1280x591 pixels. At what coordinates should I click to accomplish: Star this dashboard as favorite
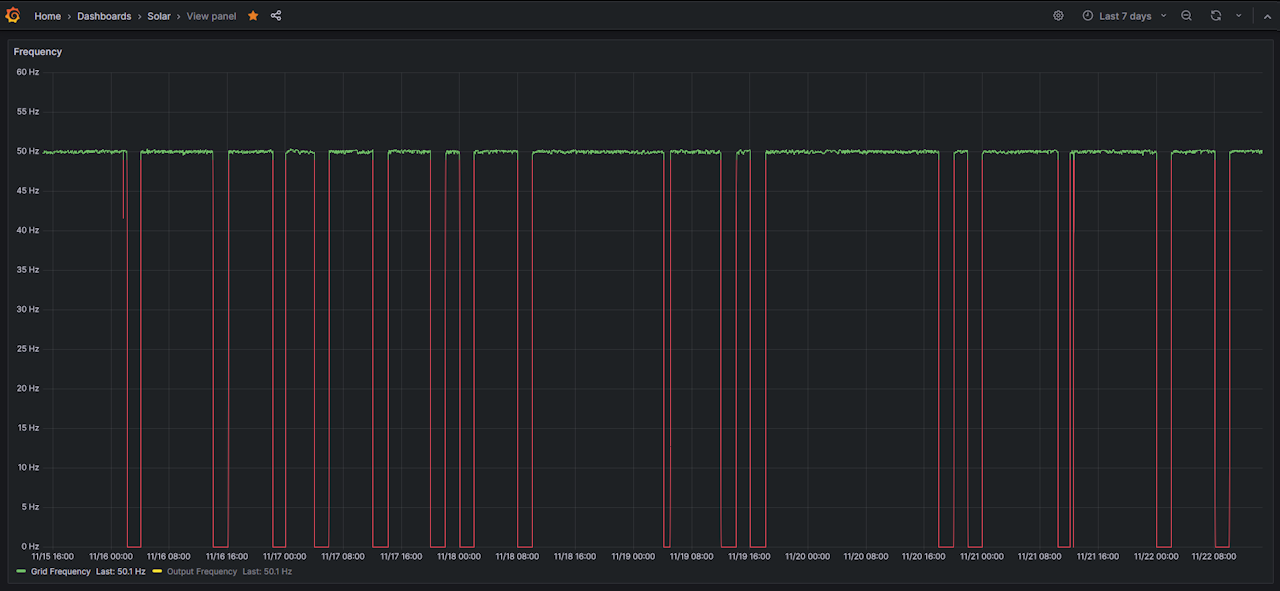253,16
